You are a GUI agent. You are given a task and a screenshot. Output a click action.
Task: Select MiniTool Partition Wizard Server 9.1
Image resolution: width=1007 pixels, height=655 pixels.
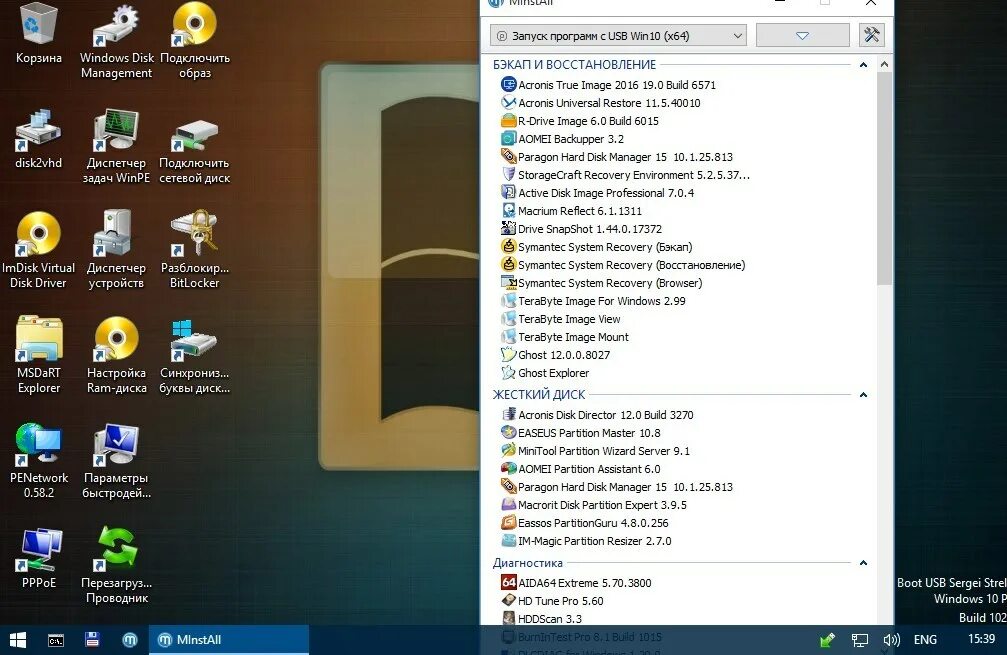(595, 451)
